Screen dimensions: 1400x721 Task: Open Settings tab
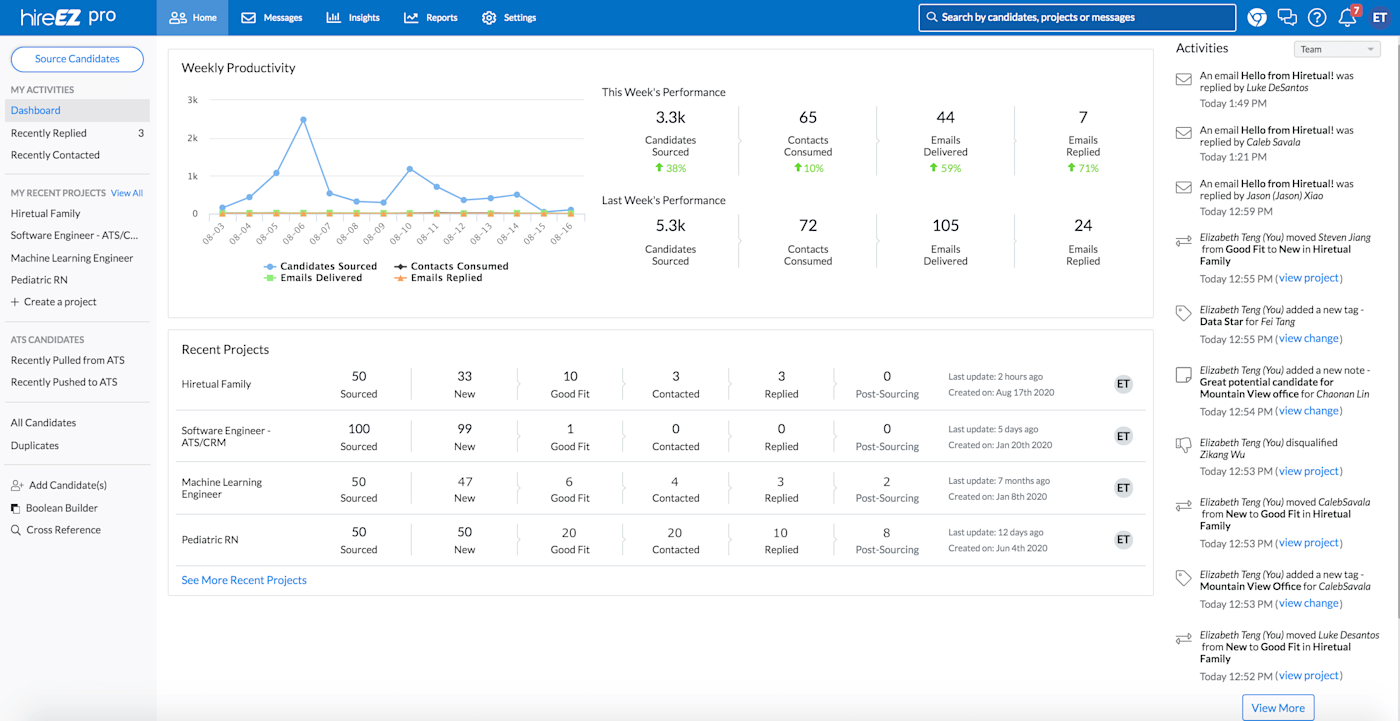[509, 17]
